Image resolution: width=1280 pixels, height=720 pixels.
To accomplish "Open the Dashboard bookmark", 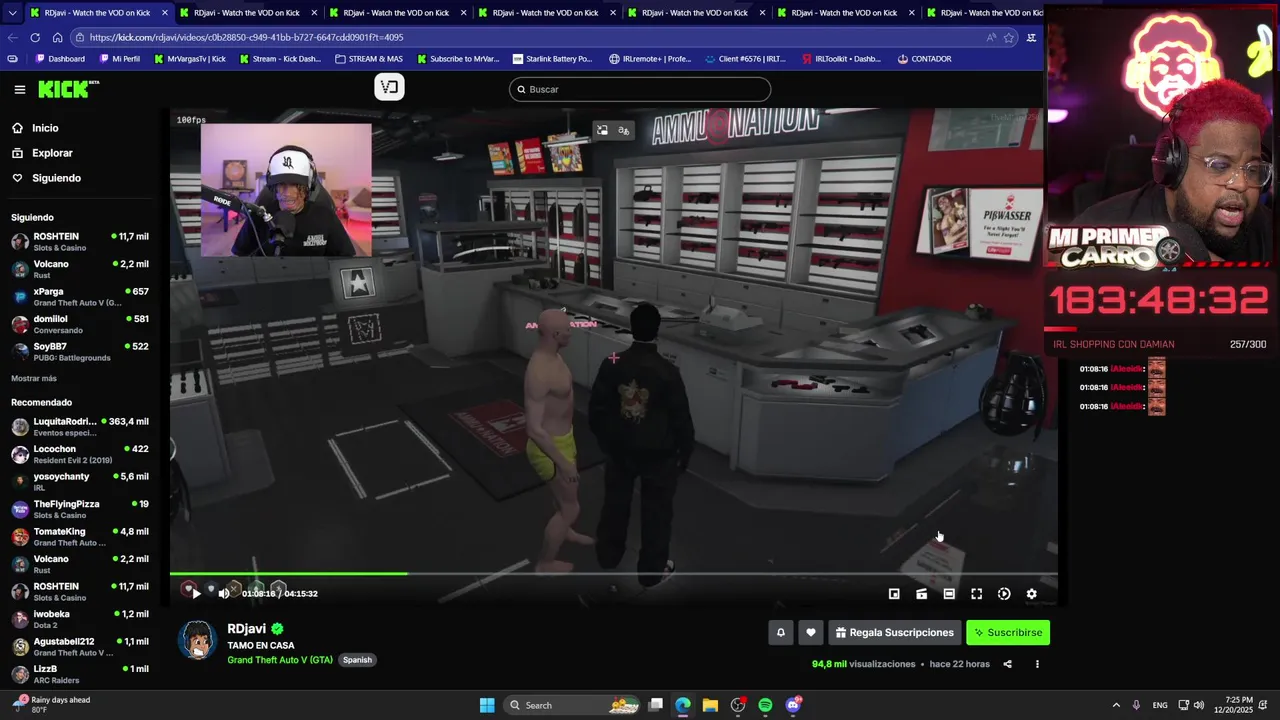I will (x=60, y=59).
